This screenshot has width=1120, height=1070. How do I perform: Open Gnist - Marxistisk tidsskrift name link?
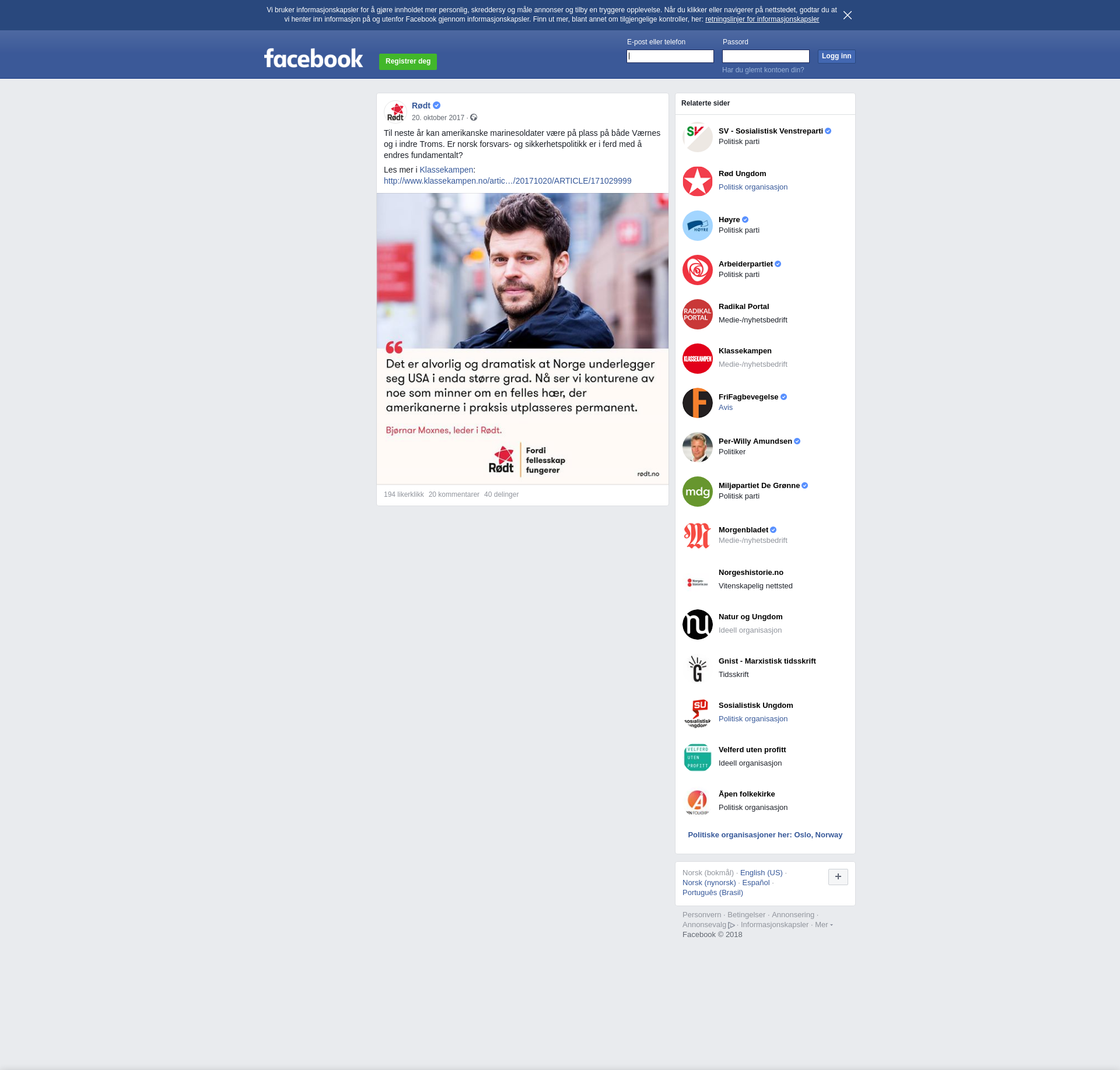pos(767,661)
